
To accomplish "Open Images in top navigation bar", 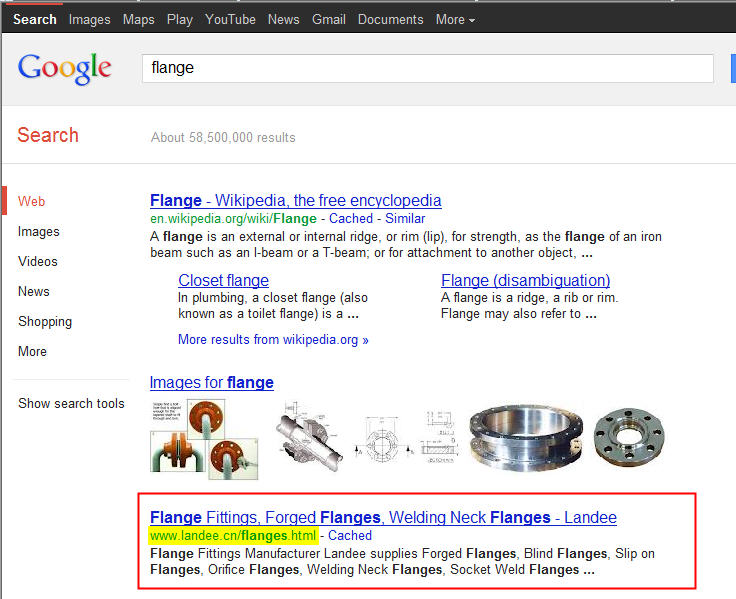I will 89,19.
